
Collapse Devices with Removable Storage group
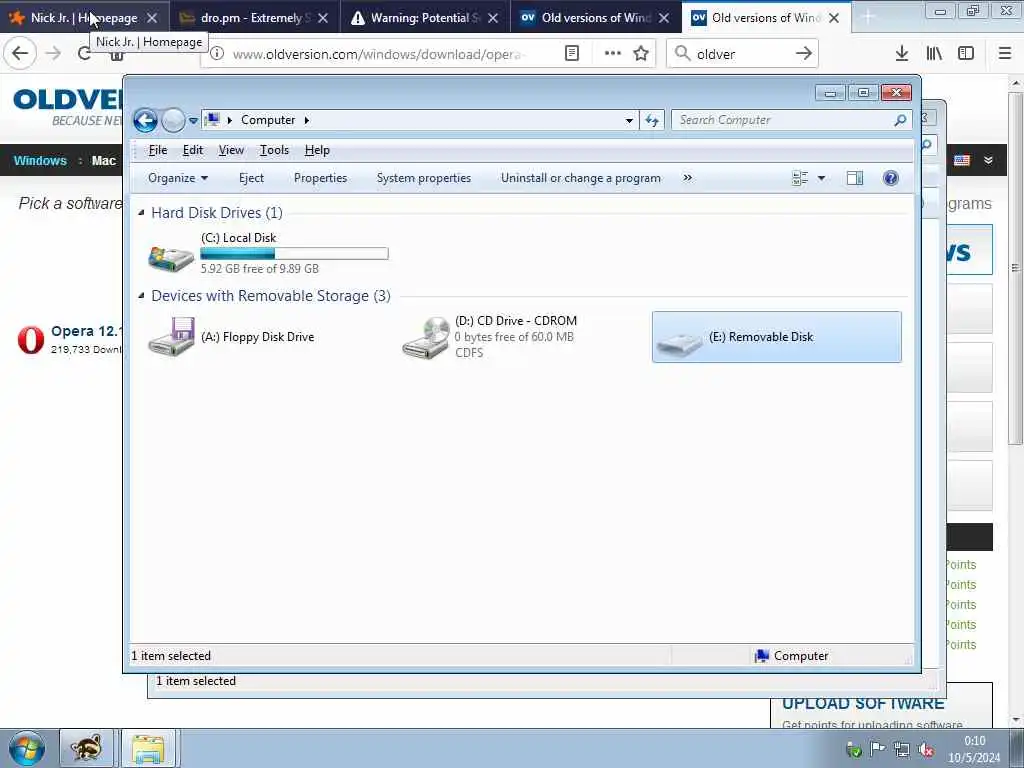tap(141, 296)
